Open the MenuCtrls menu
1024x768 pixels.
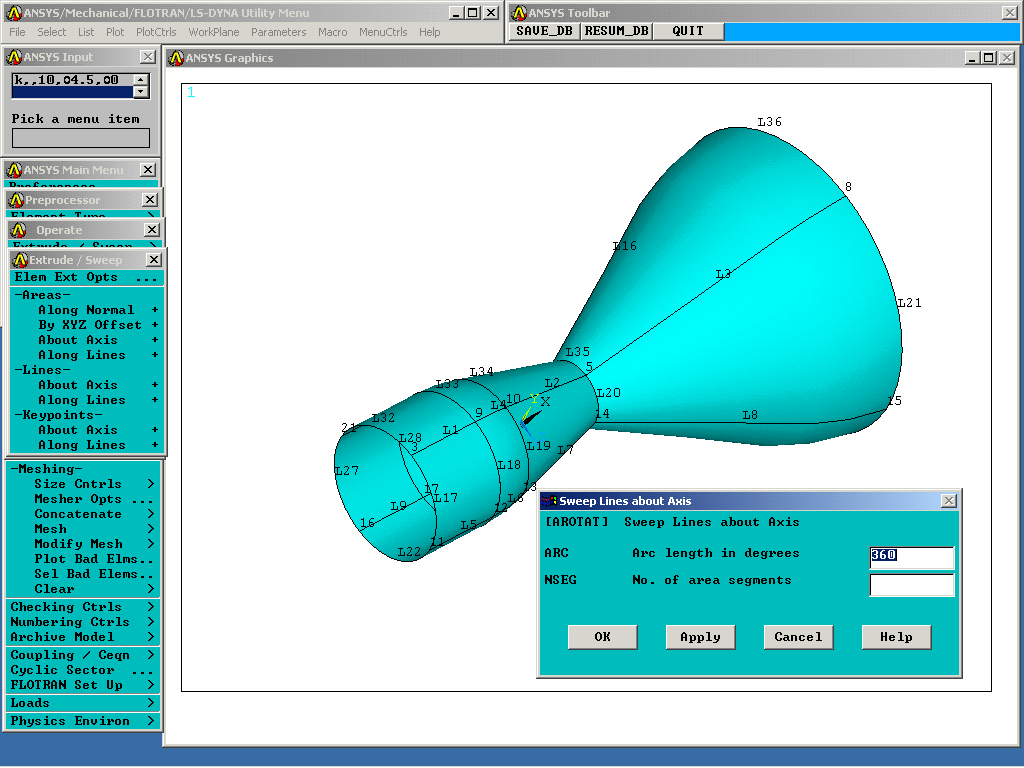[x=383, y=32]
